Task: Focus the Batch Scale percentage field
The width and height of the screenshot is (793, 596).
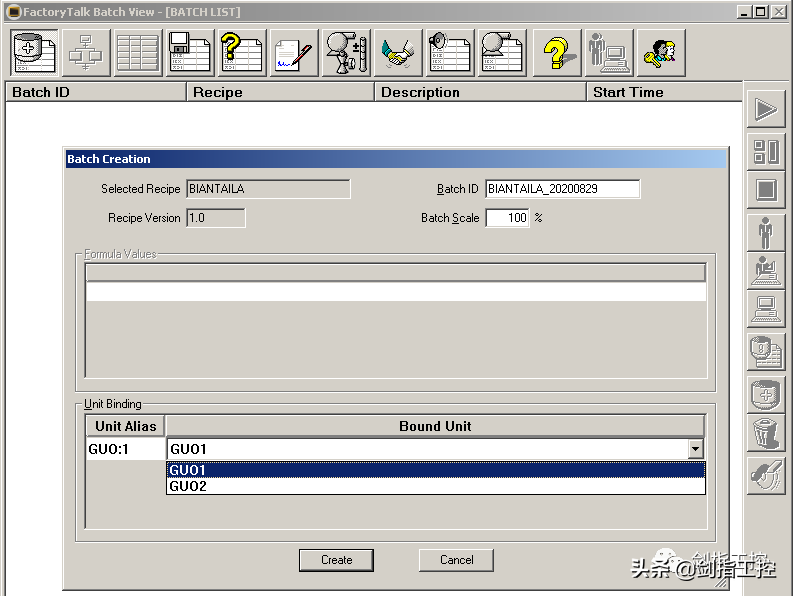Action: point(507,218)
